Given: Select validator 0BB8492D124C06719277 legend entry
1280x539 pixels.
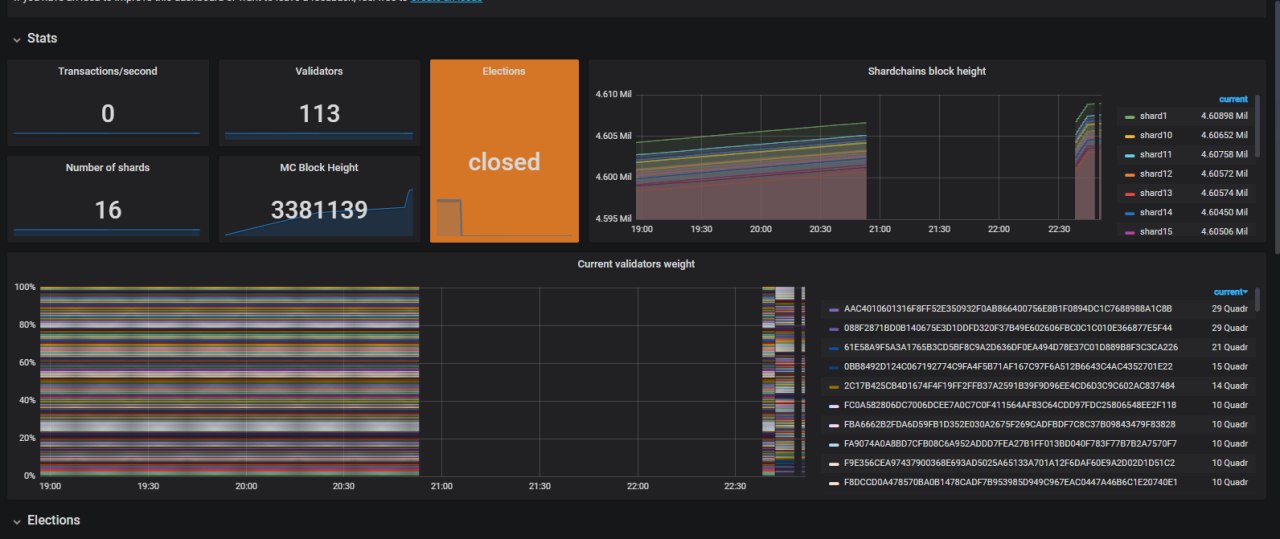Looking at the screenshot, I should coord(1008,366).
